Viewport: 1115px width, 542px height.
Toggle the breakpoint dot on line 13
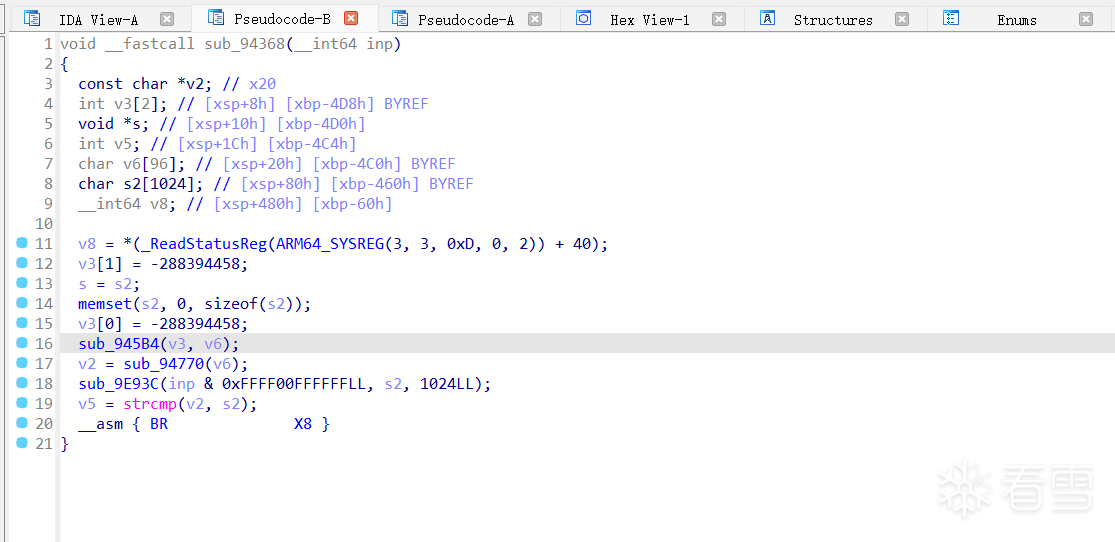22,283
